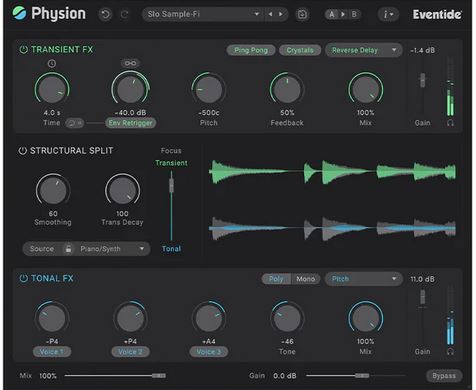This screenshot has width=476, height=390.
Task: Select compare state A
Action: [331, 14]
